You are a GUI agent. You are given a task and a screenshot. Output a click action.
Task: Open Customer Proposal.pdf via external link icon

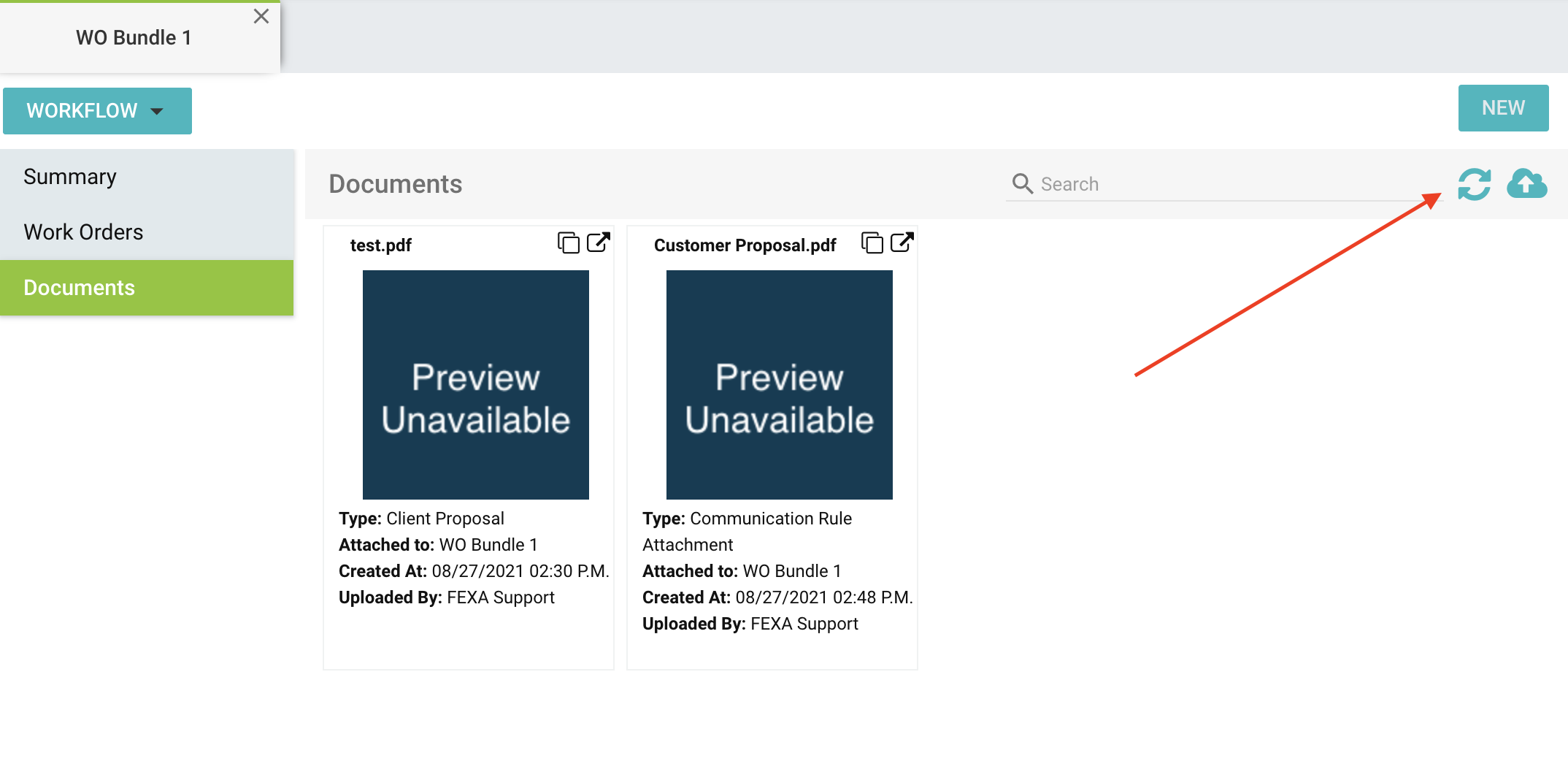pos(902,242)
